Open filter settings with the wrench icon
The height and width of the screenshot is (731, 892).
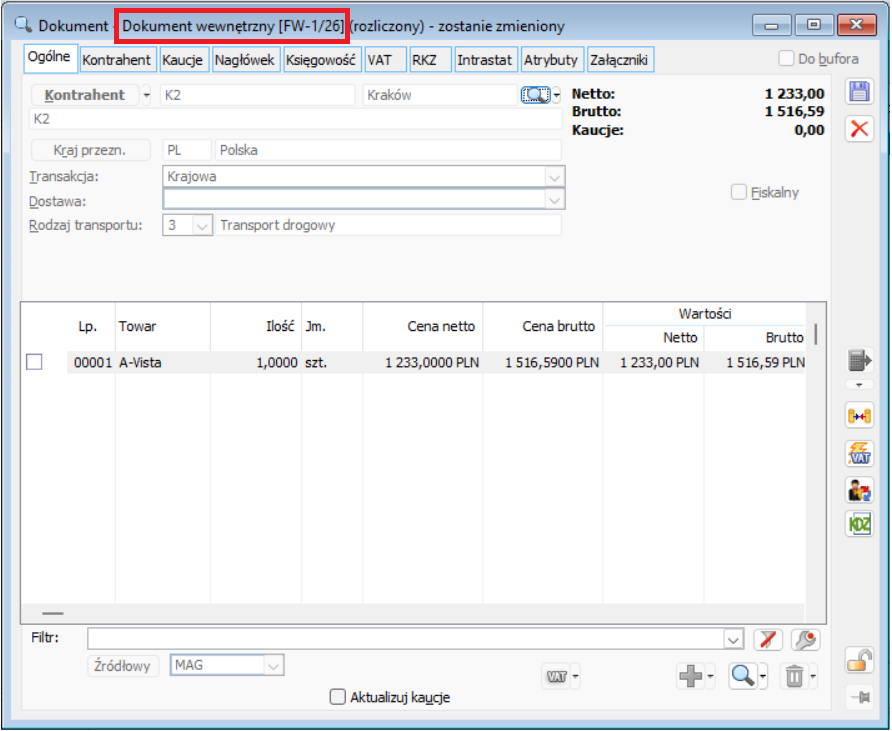click(x=806, y=638)
